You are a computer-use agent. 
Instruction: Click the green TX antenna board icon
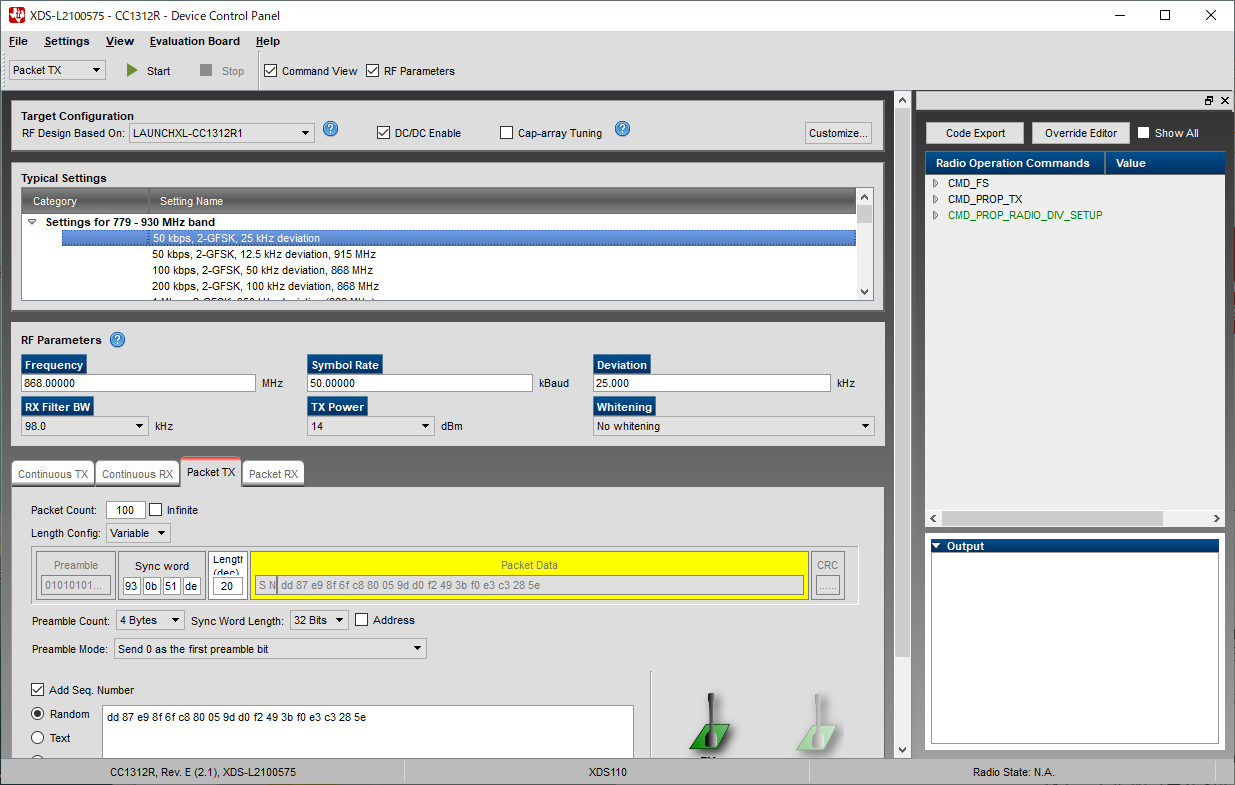(x=709, y=723)
